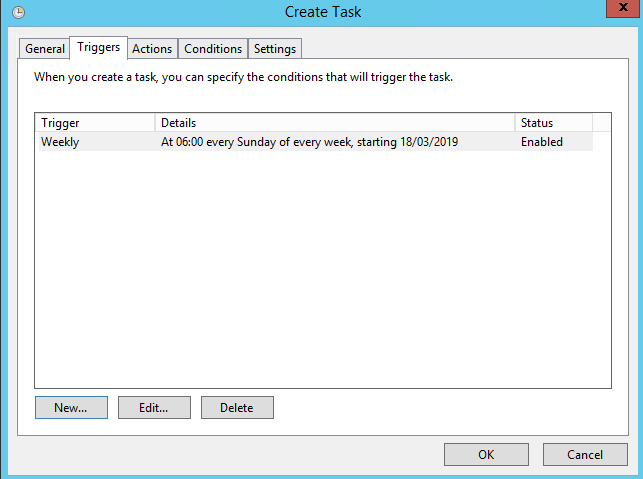Click the clock icon in the title bar
The height and width of the screenshot is (479, 643).
(18, 13)
